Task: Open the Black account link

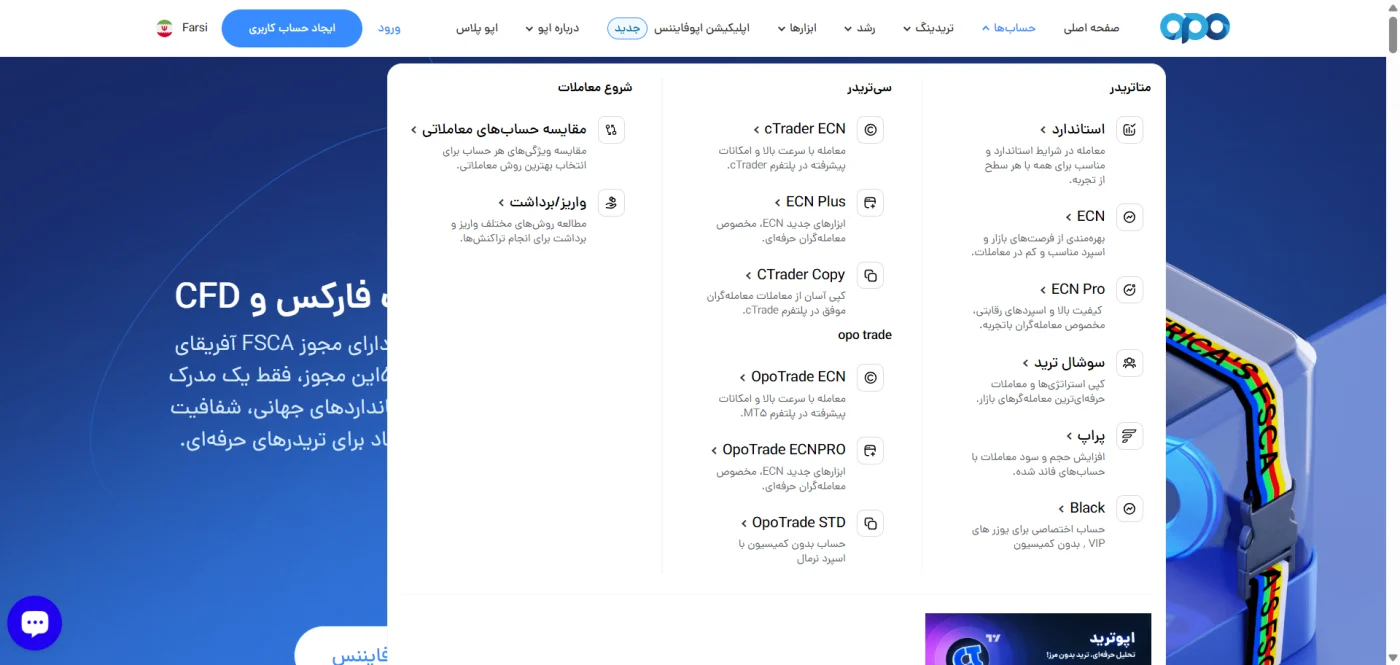Action: 1081,508
